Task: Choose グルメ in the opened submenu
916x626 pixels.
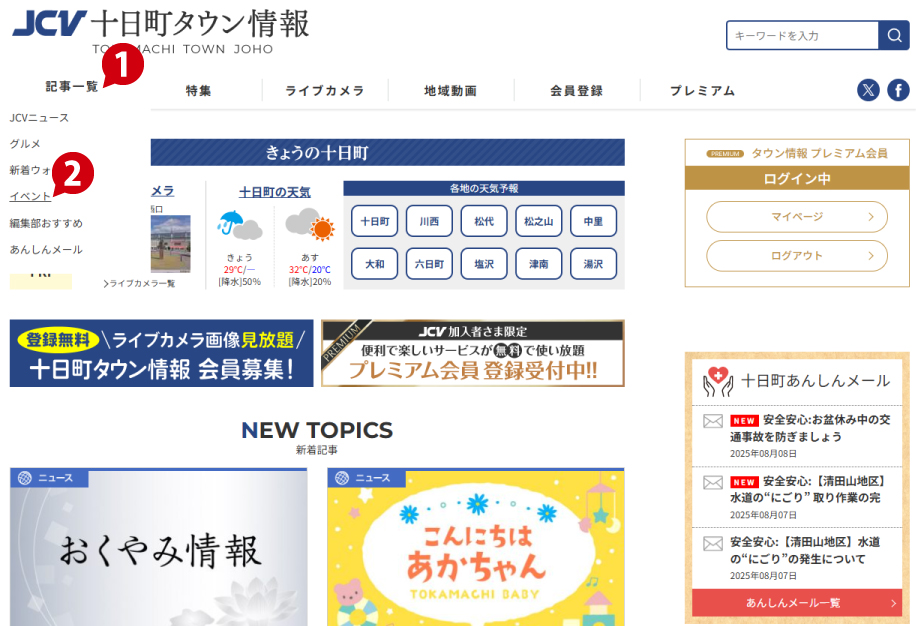Action: click(x=25, y=144)
